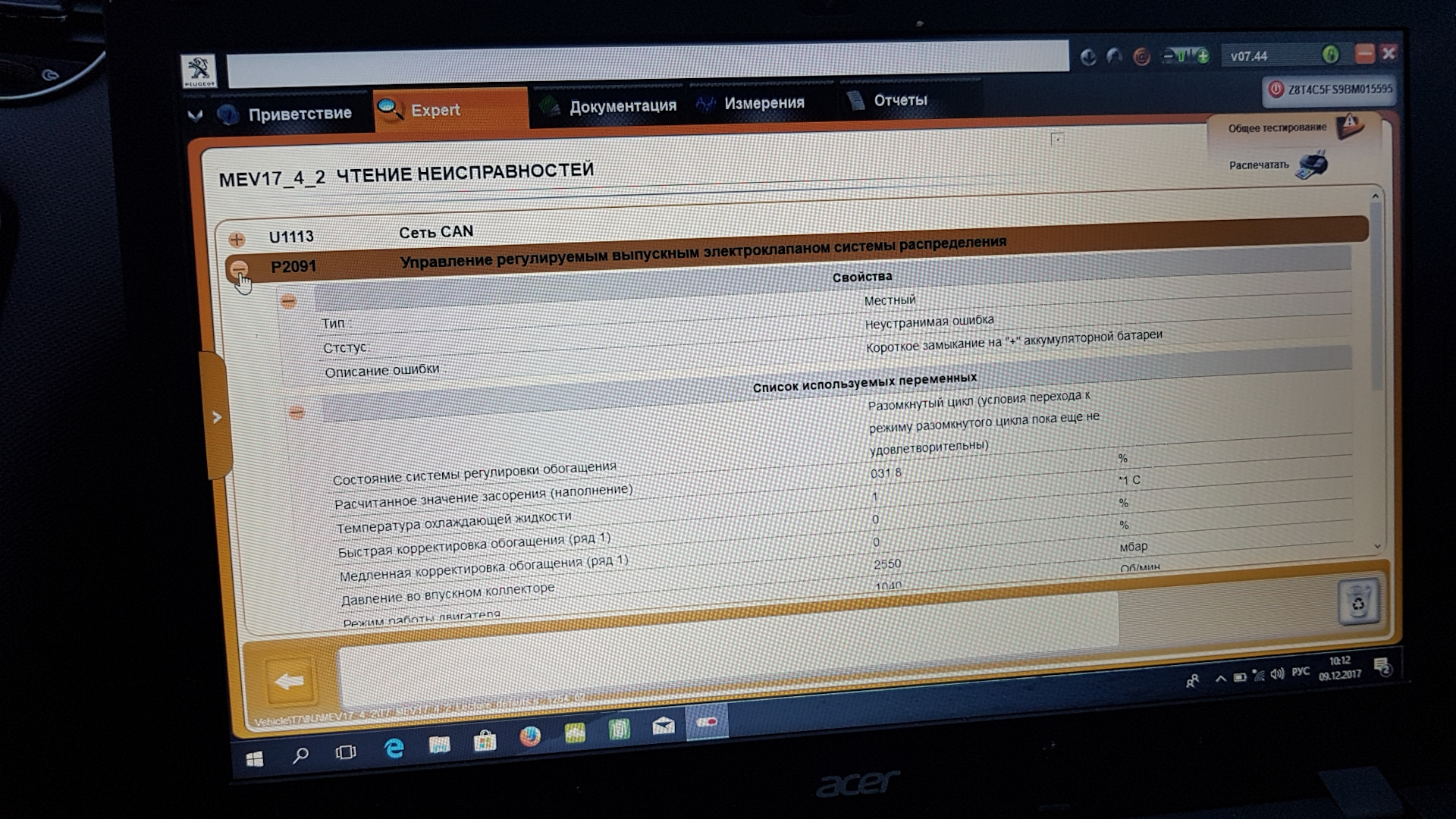This screenshot has width=1456, height=819.
Task: Click the orange @ email icon
Action: point(1141,57)
